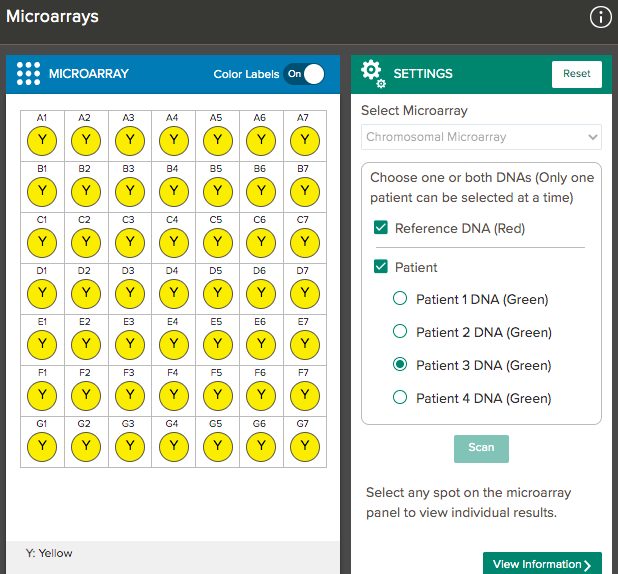Select microarray spot D7
This screenshot has height=574, width=618.
[305, 294]
